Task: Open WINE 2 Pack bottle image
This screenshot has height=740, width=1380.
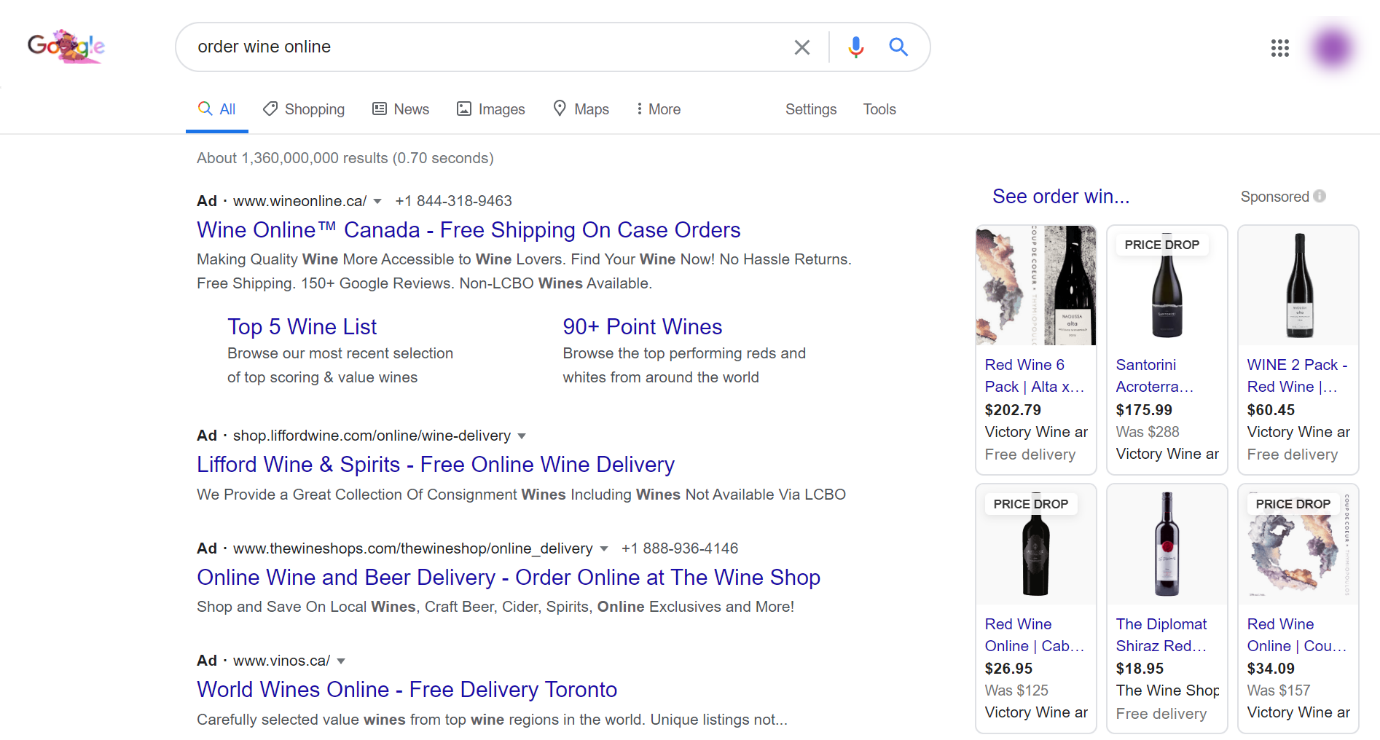Action: tap(1298, 286)
